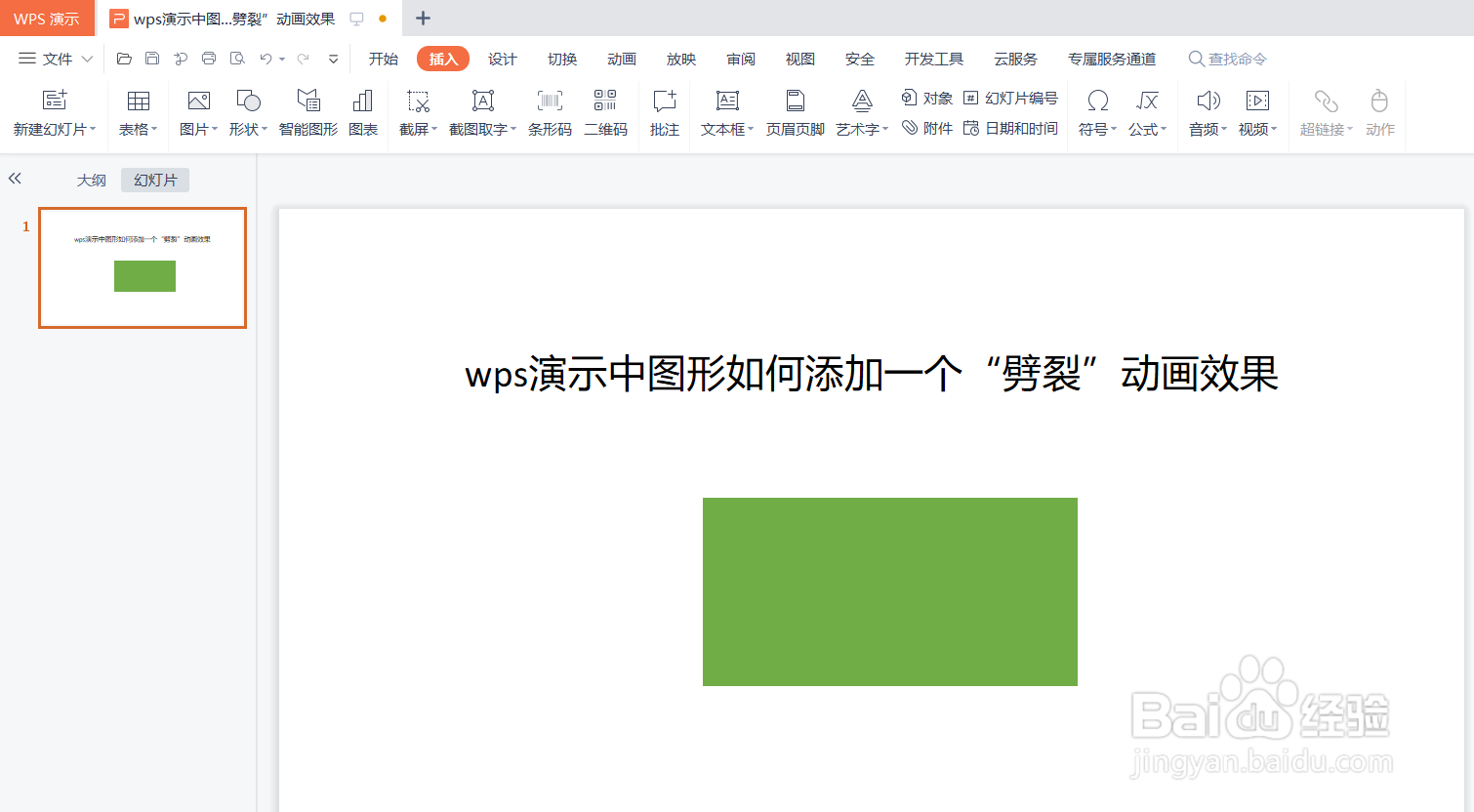Click the save icon in quick toolbar
The height and width of the screenshot is (812, 1474).
click(152, 59)
